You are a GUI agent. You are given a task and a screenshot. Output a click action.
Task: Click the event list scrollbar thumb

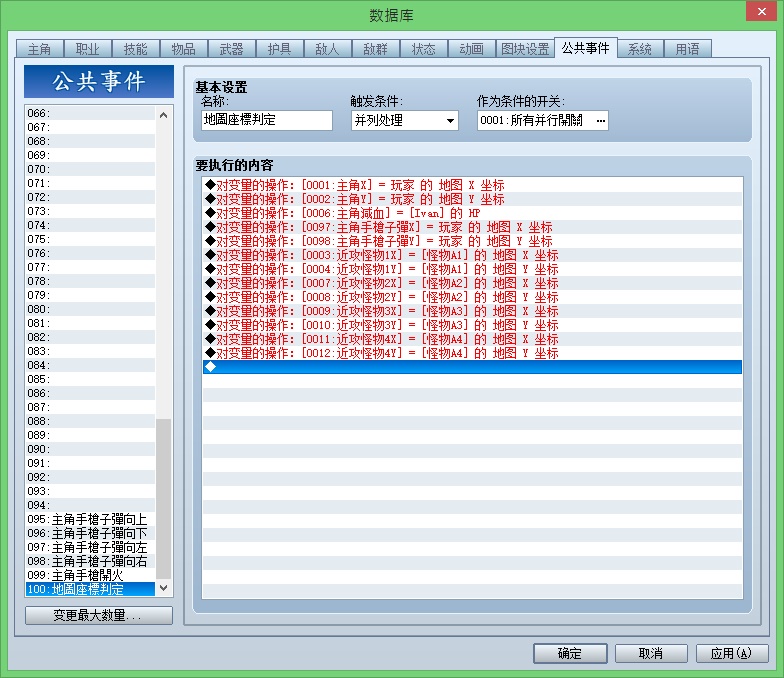[164, 499]
